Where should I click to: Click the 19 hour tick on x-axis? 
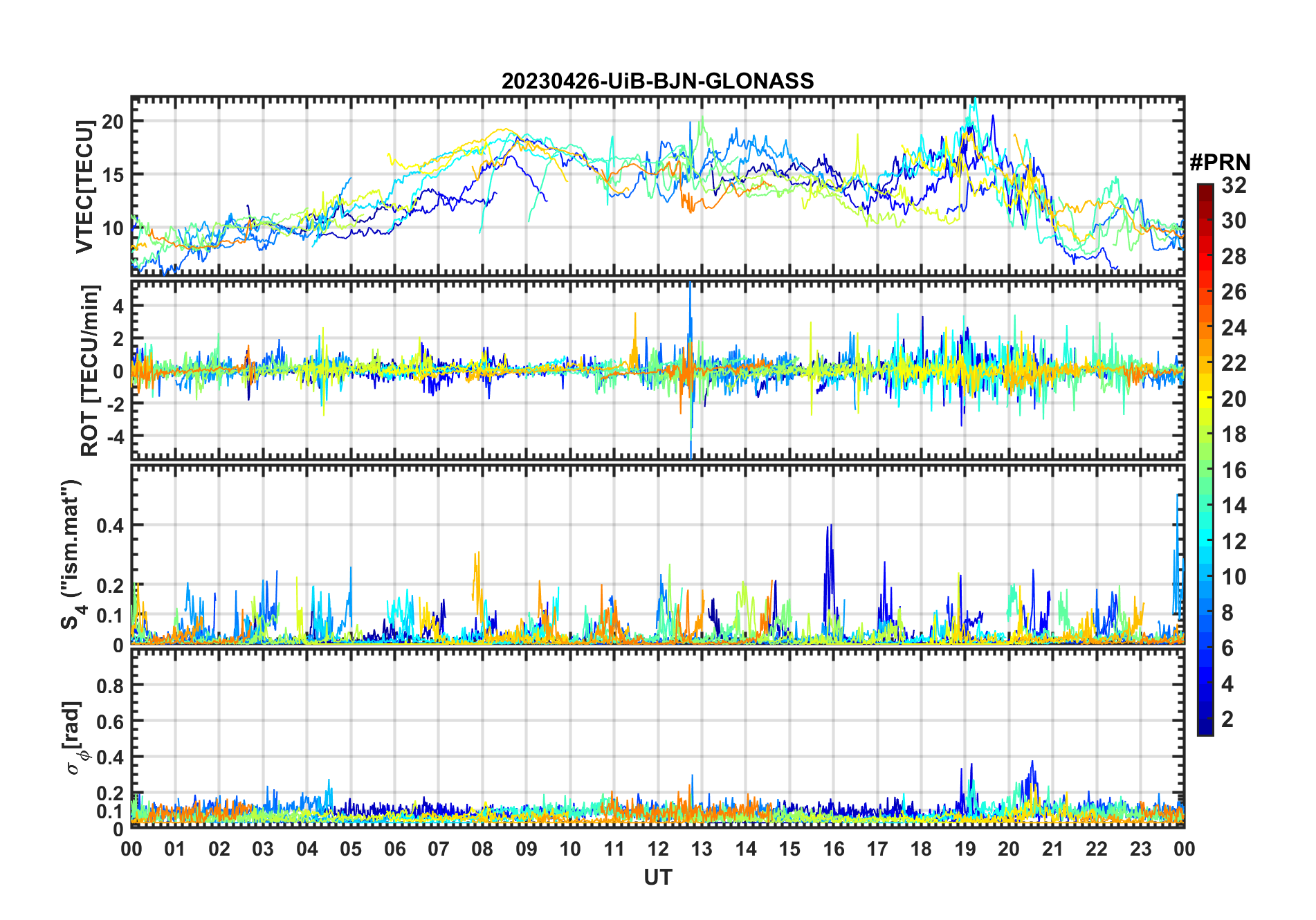[965, 849]
